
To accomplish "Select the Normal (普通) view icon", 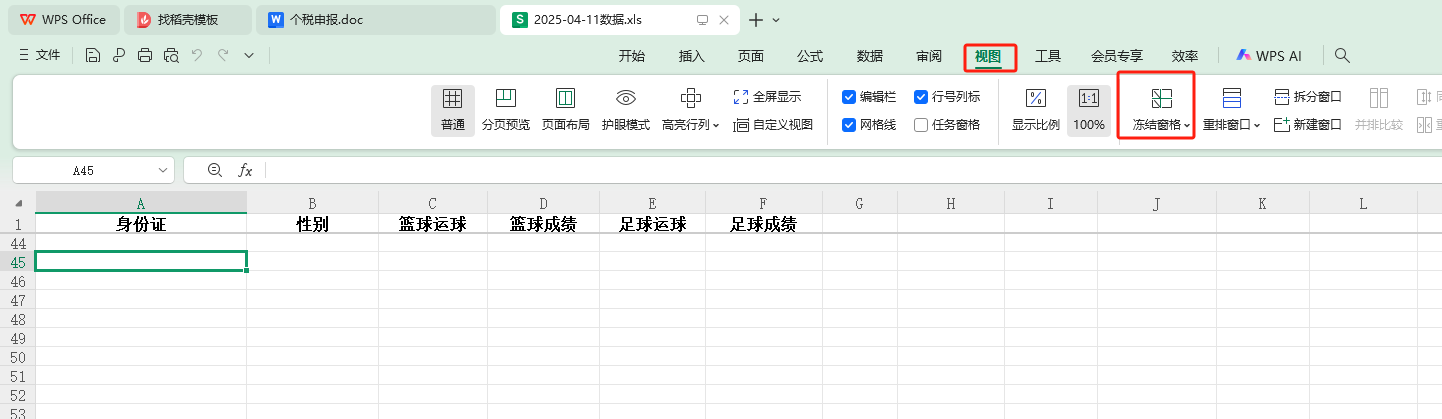I will pyautogui.click(x=452, y=99).
